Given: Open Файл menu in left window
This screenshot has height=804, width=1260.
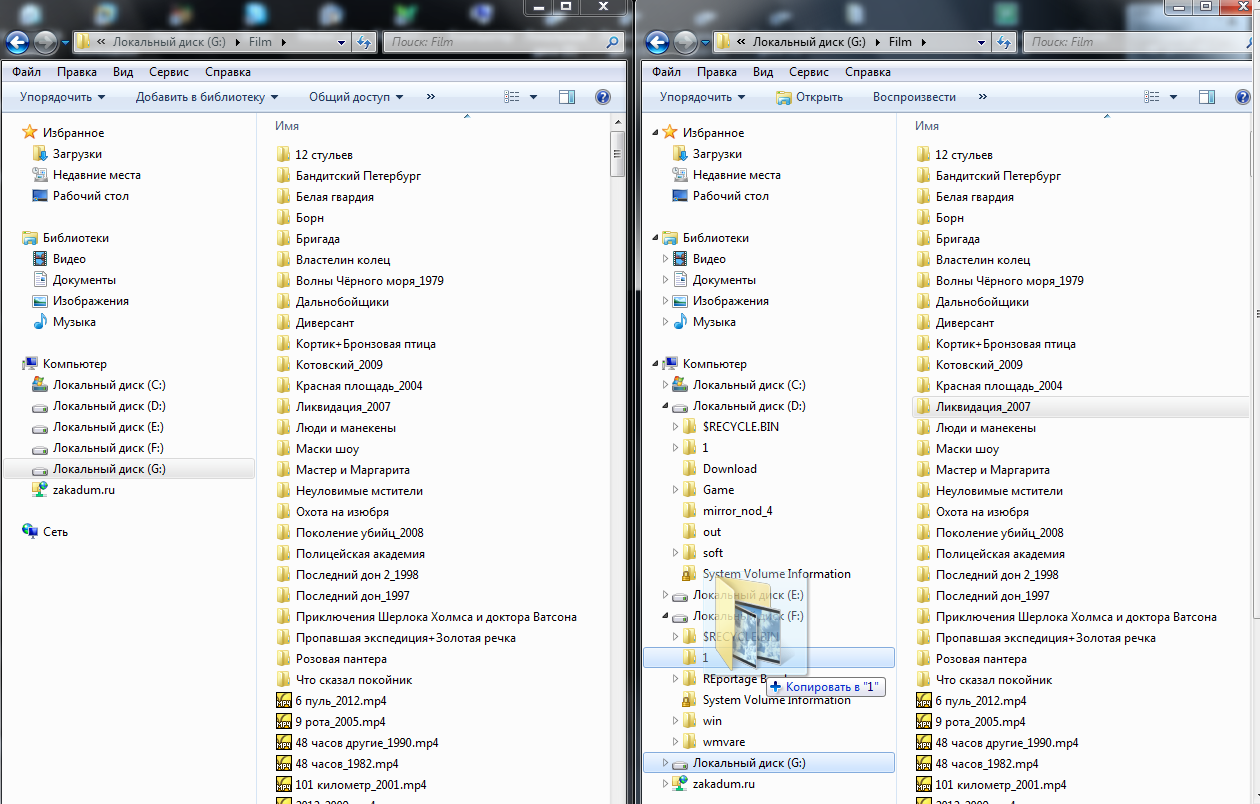Looking at the screenshot, I should (x=27, y=72).
